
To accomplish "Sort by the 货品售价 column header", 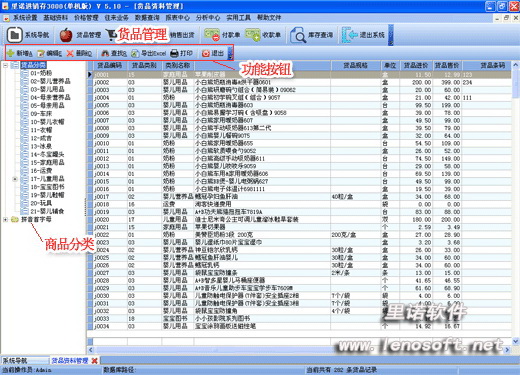I will pos(447,65).
